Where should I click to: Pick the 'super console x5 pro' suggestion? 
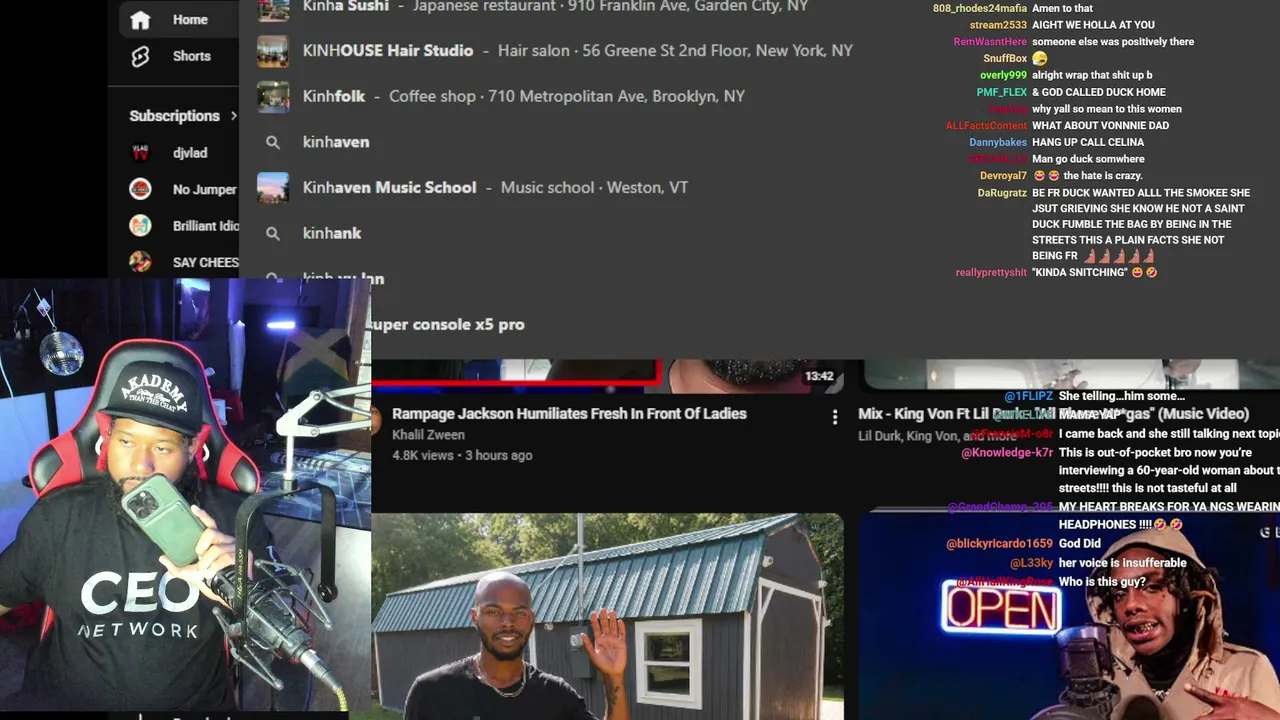pyautogui.click(x=447, y=324)
